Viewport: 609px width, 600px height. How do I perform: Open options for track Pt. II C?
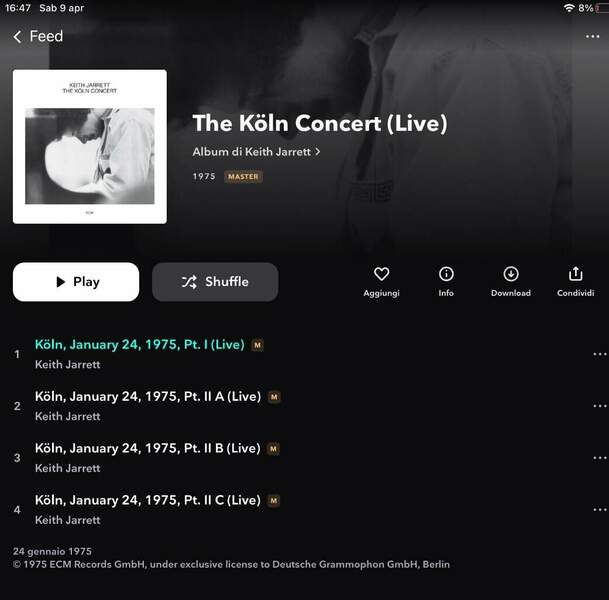coord(600,510)
